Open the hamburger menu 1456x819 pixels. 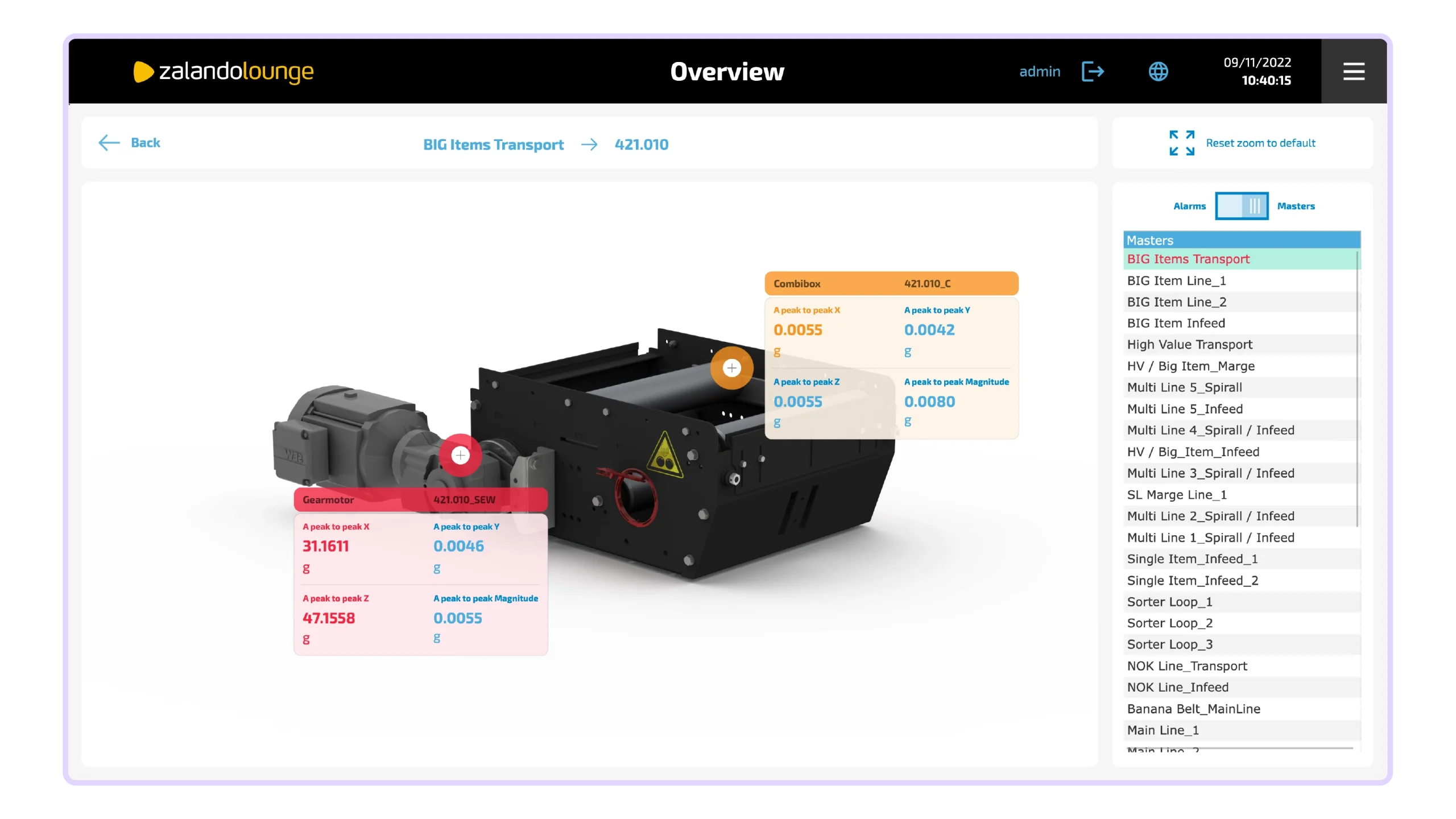pos(1354,72)
